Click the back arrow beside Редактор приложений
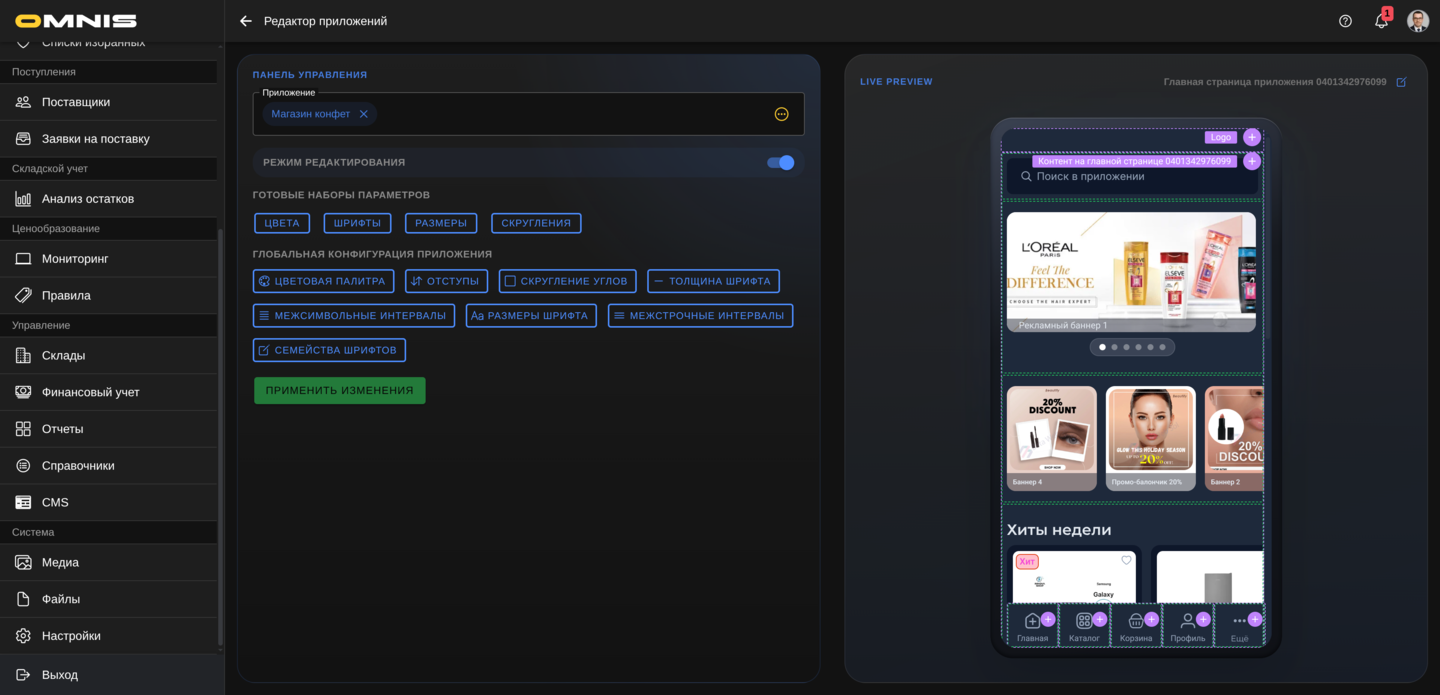1440x695 pixels. tap(246, 21)
